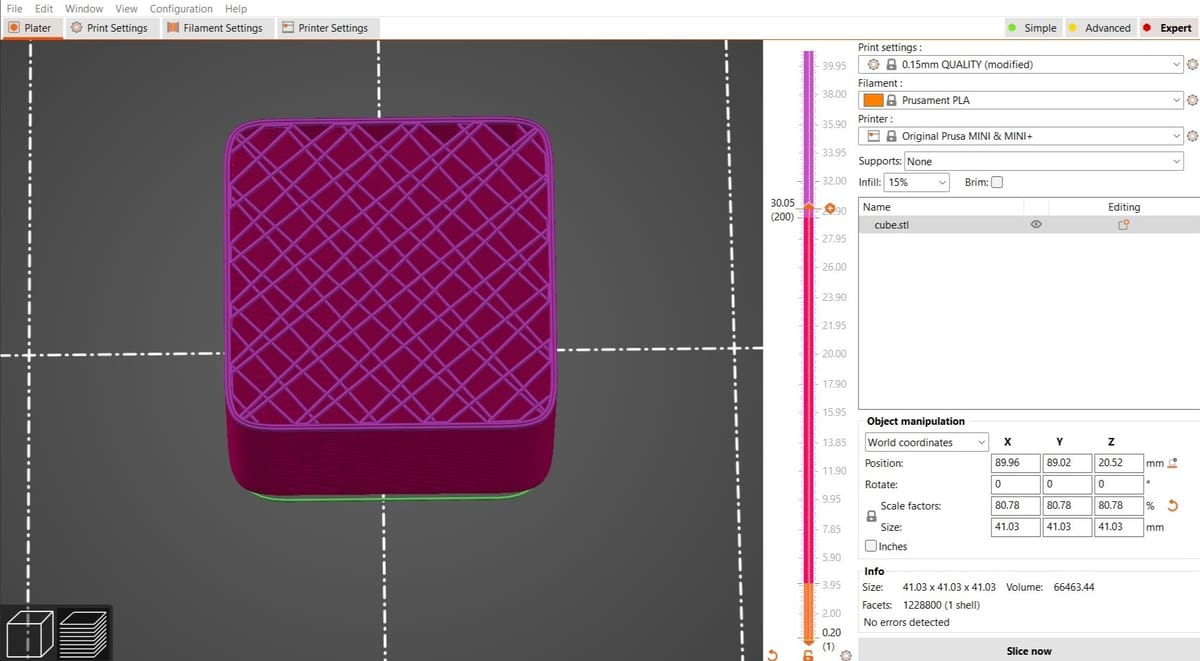This screenshot has height=661, width=1200.
Task: Open the Help menu
Action: click(x=236, y=9)
